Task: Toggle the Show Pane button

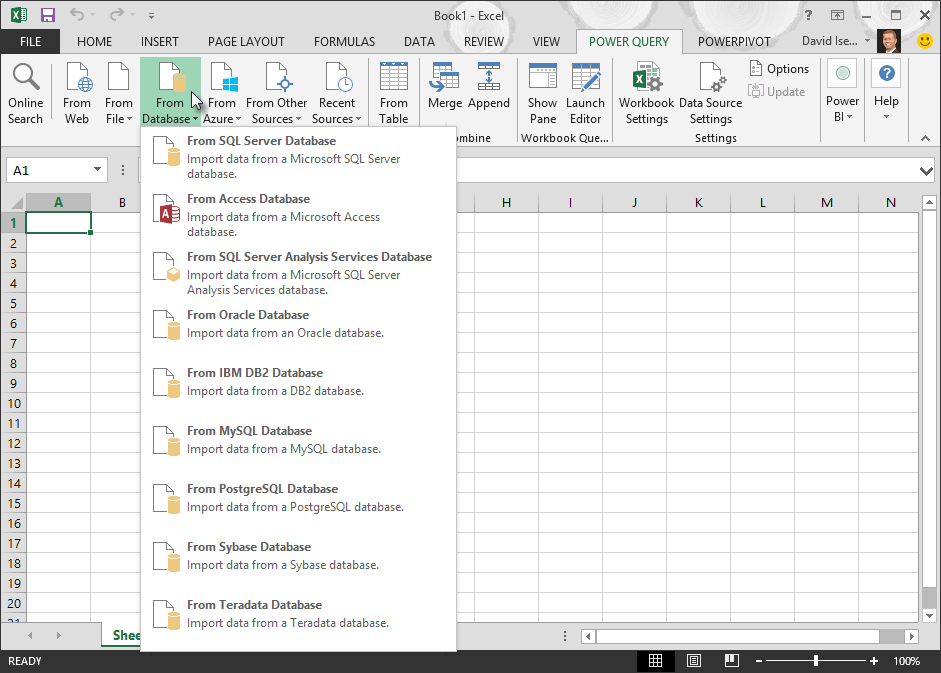Action: pyautogui.click(x=543, y=93)
